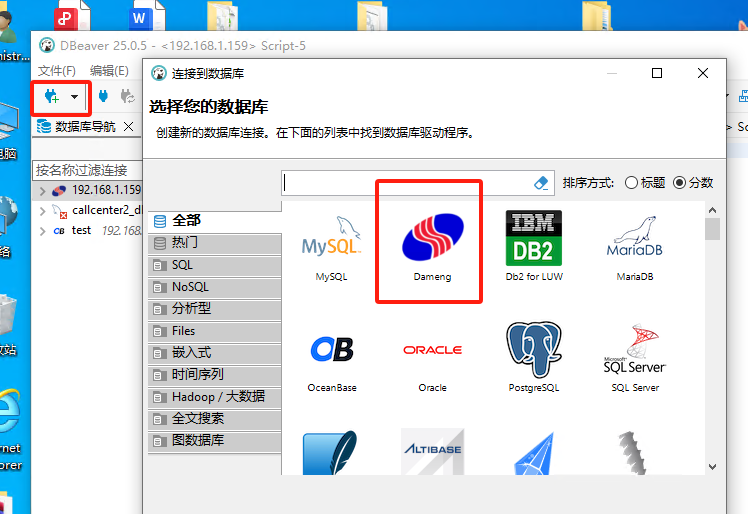The width and height of the screenshot is (748, 514).
Task: Select the 全部 category
Action: pyautogui.click(x=215, y=220)
